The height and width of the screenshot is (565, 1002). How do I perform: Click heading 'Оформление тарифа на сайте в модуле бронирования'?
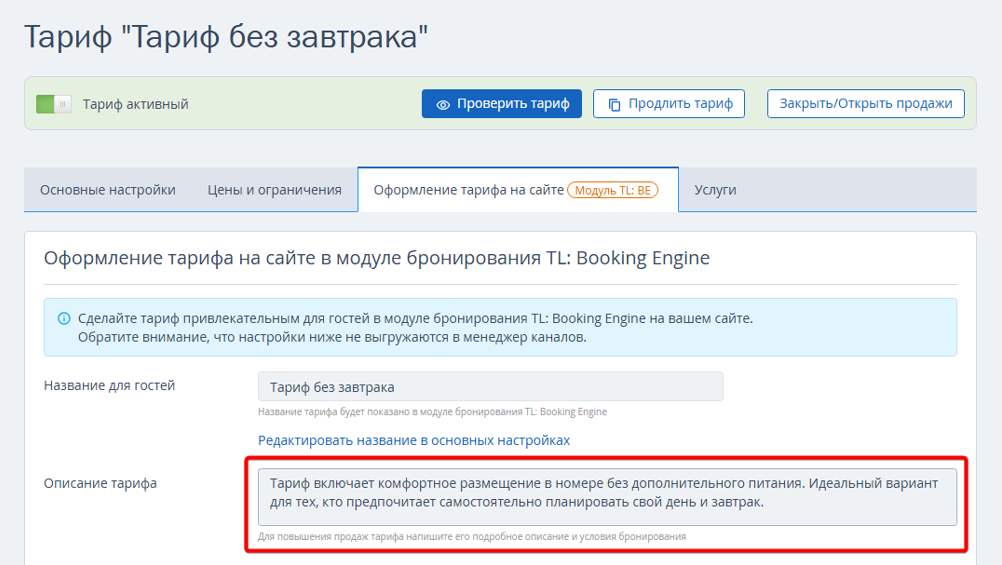point(376,258)
